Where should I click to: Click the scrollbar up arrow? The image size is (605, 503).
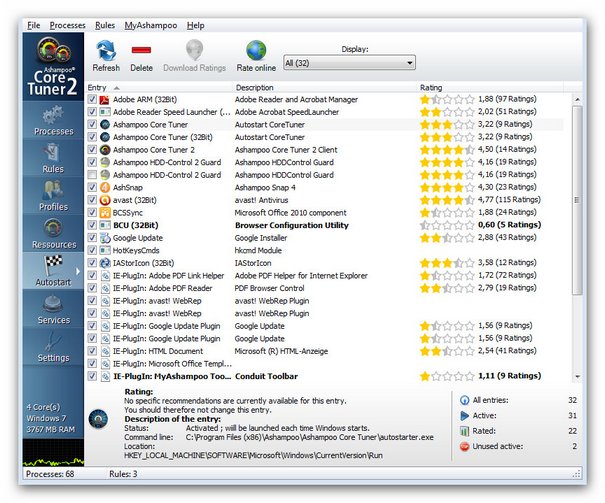coord(577,100)
